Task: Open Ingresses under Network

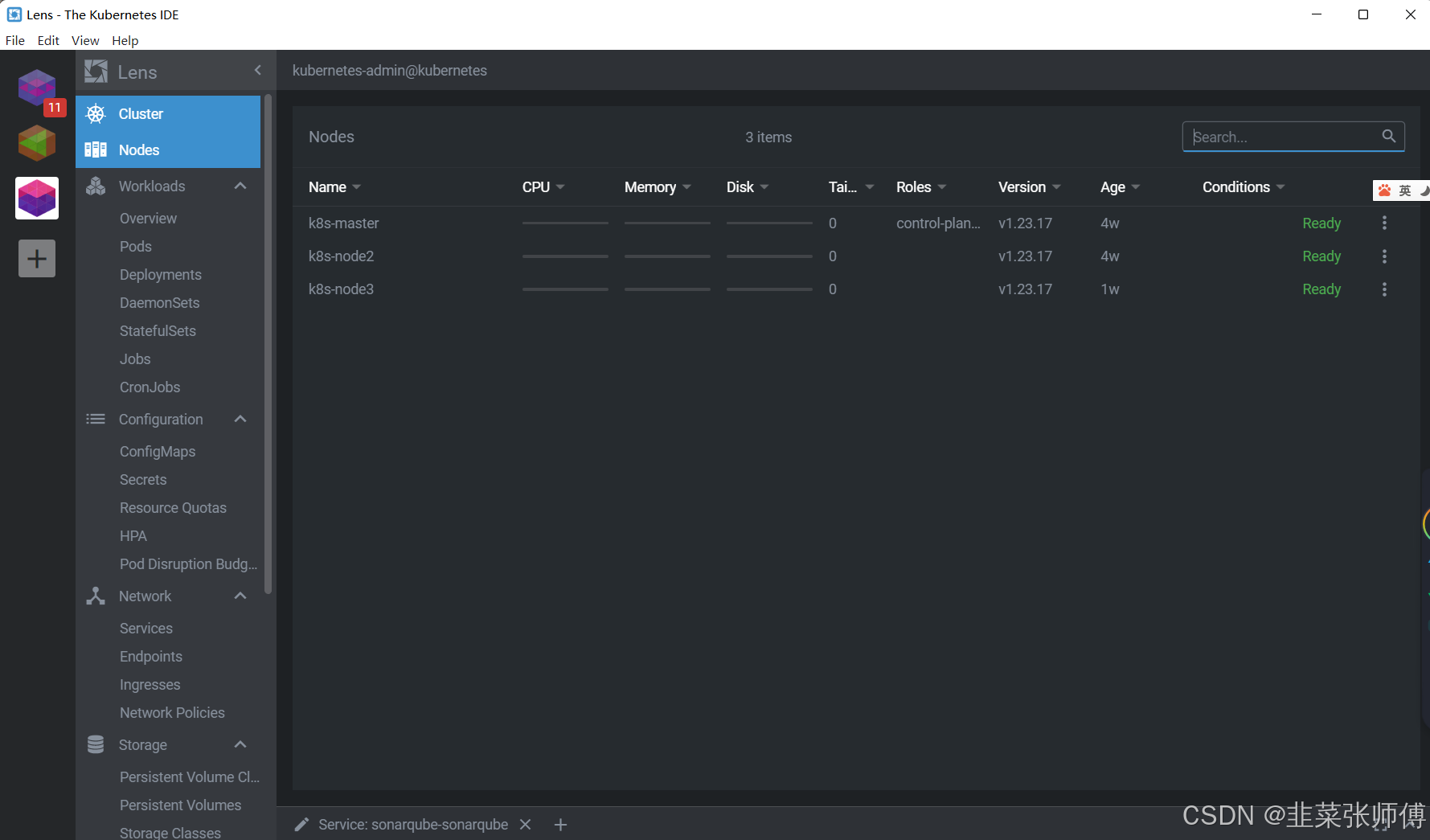Action: [x=150, y=685]
